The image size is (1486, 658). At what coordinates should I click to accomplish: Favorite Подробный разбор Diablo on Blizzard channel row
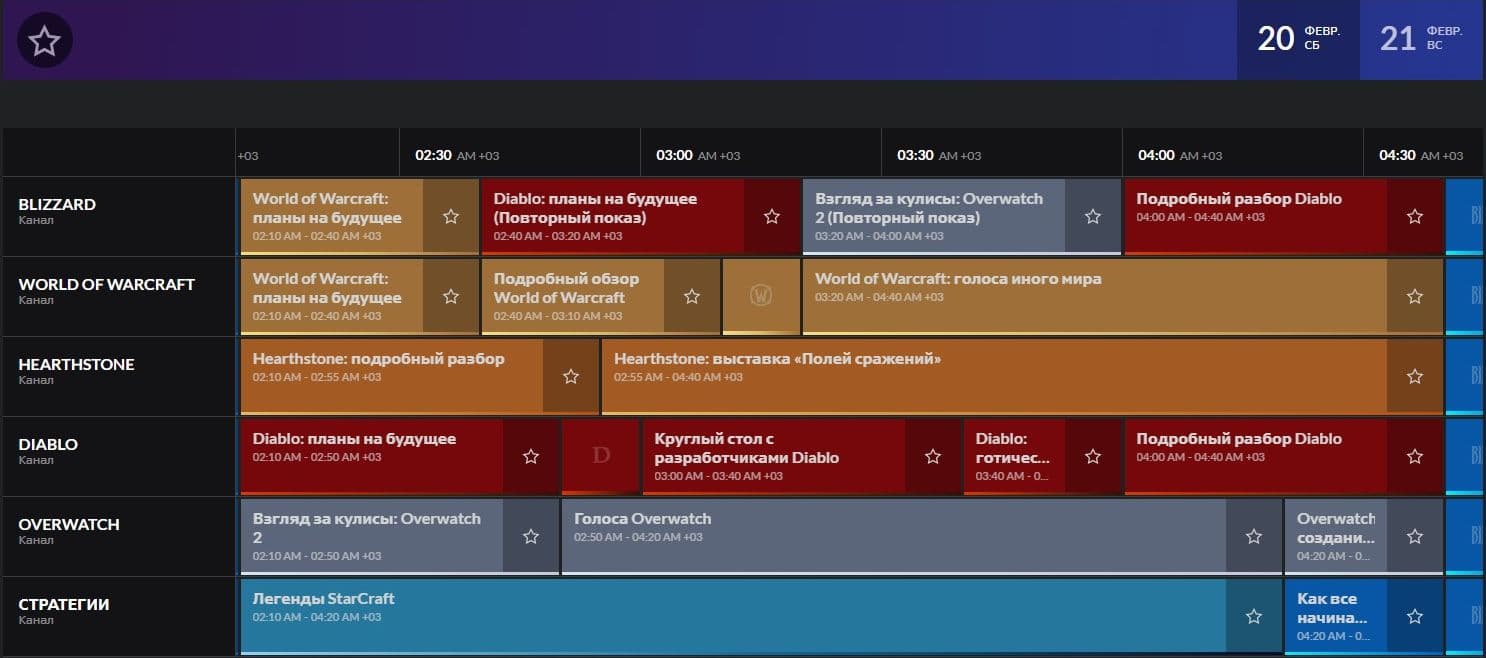pyautogui.click(x=1414, y=216)
